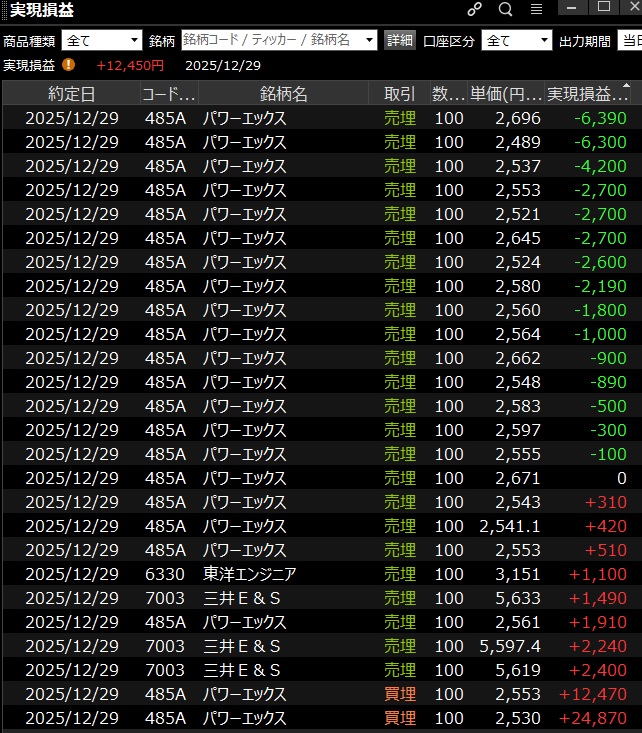642x733 pixels.
Task: Click the 取引 column header
Action: click(x=399, y=94)
